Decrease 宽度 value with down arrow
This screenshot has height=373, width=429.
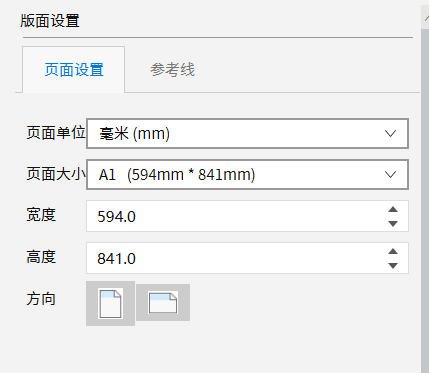point(393,224)
